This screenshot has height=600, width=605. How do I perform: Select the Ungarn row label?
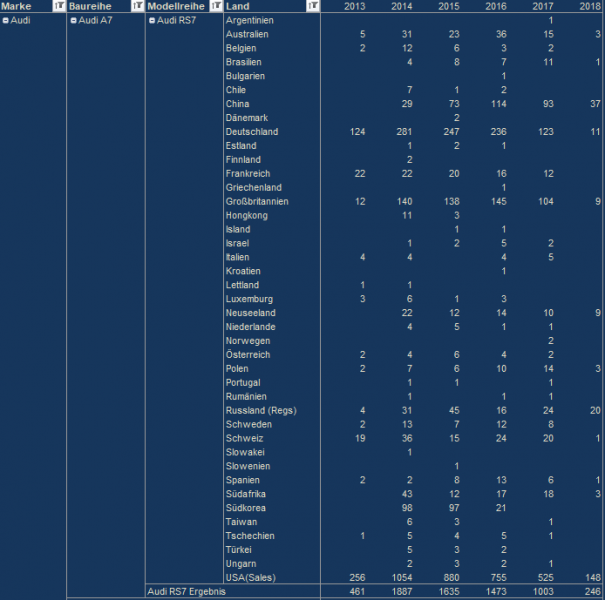pos(241,564)
